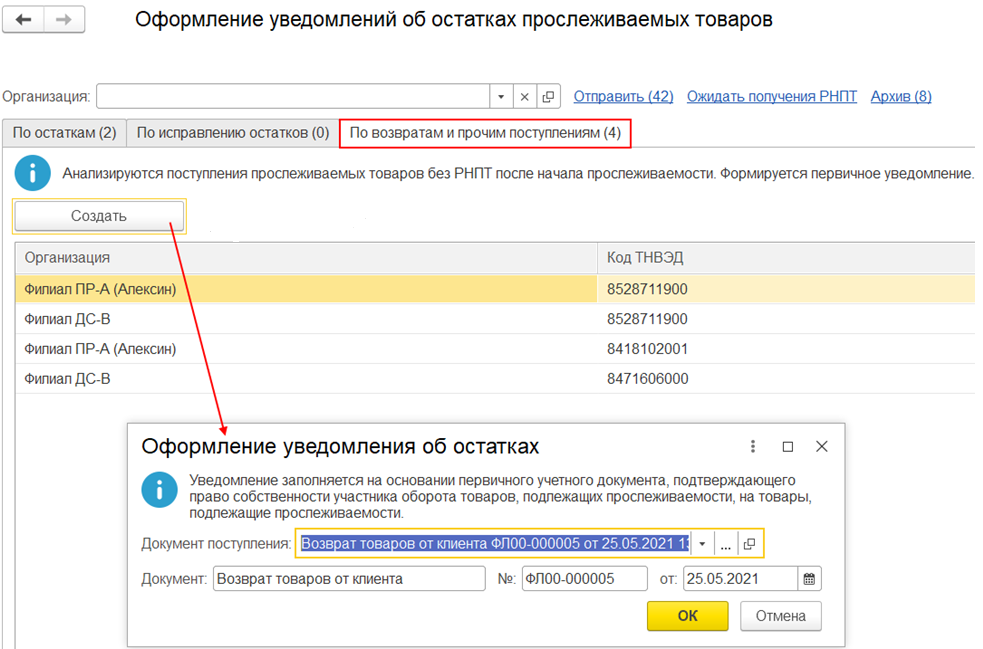Viewport: 983px width, 649px height.
Task: Expand the Организация dropdown list
Action: pyautogui.click(x=501, y=97)
